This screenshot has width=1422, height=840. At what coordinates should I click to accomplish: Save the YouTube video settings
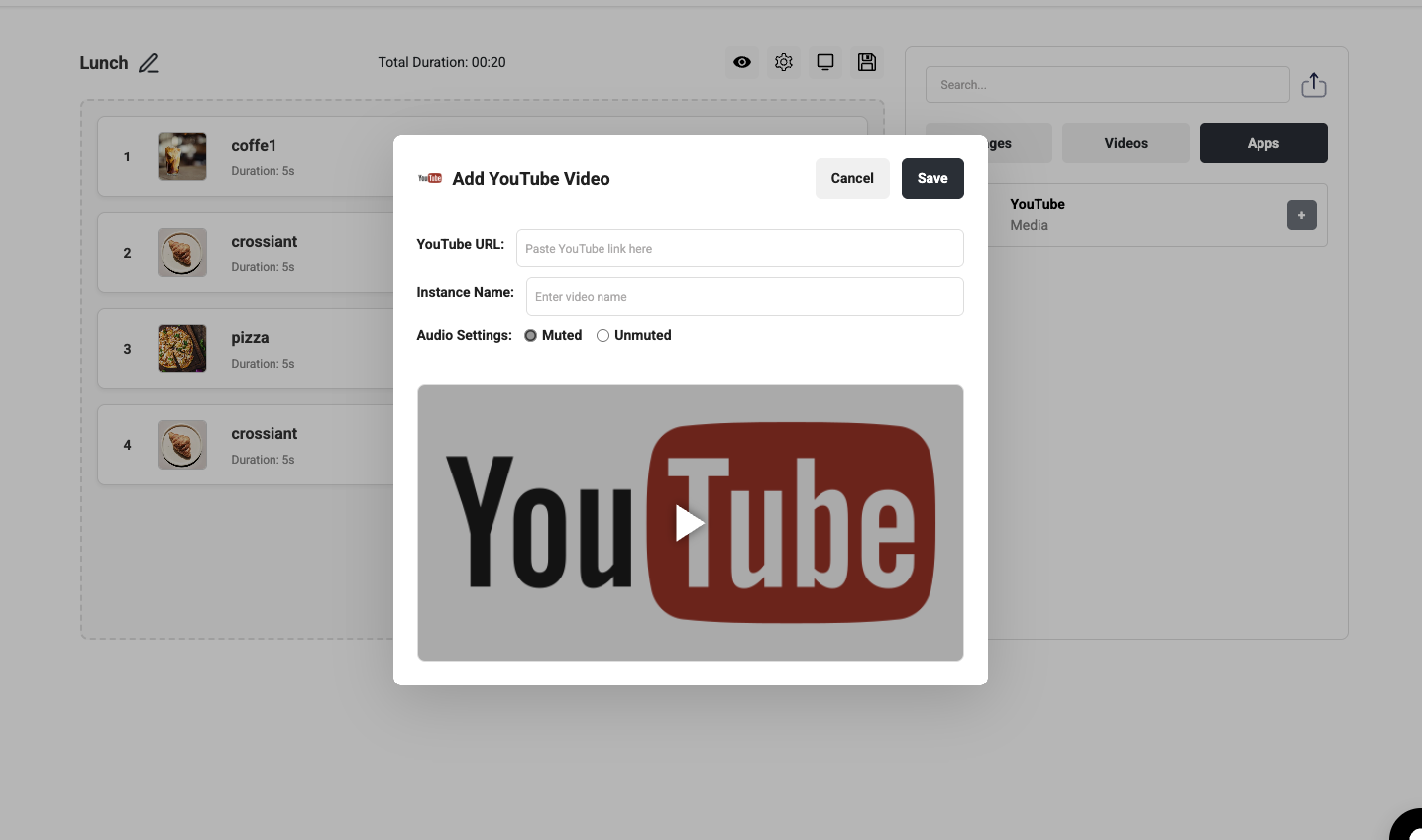pyautogui.click(x=931, y=179)
